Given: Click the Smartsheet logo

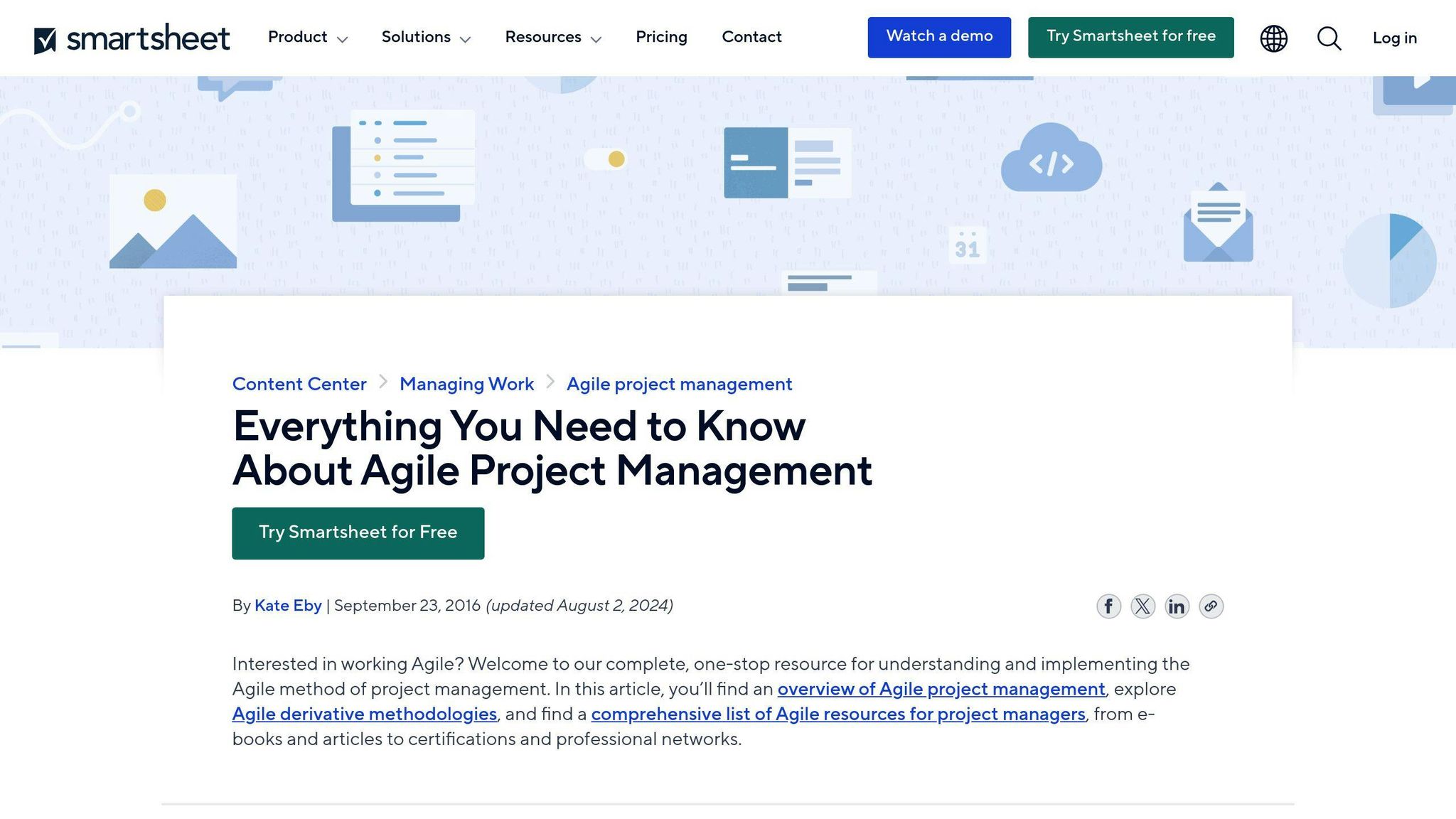Looking at the screenshot, I should click(x=132, y=38).
